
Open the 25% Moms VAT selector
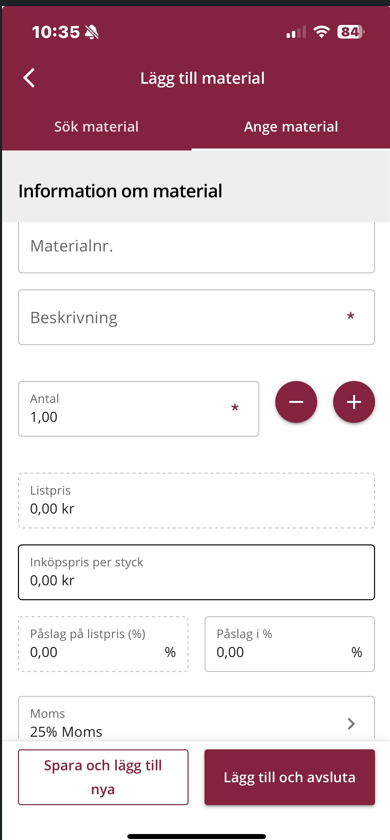click(x=197, y=719)
